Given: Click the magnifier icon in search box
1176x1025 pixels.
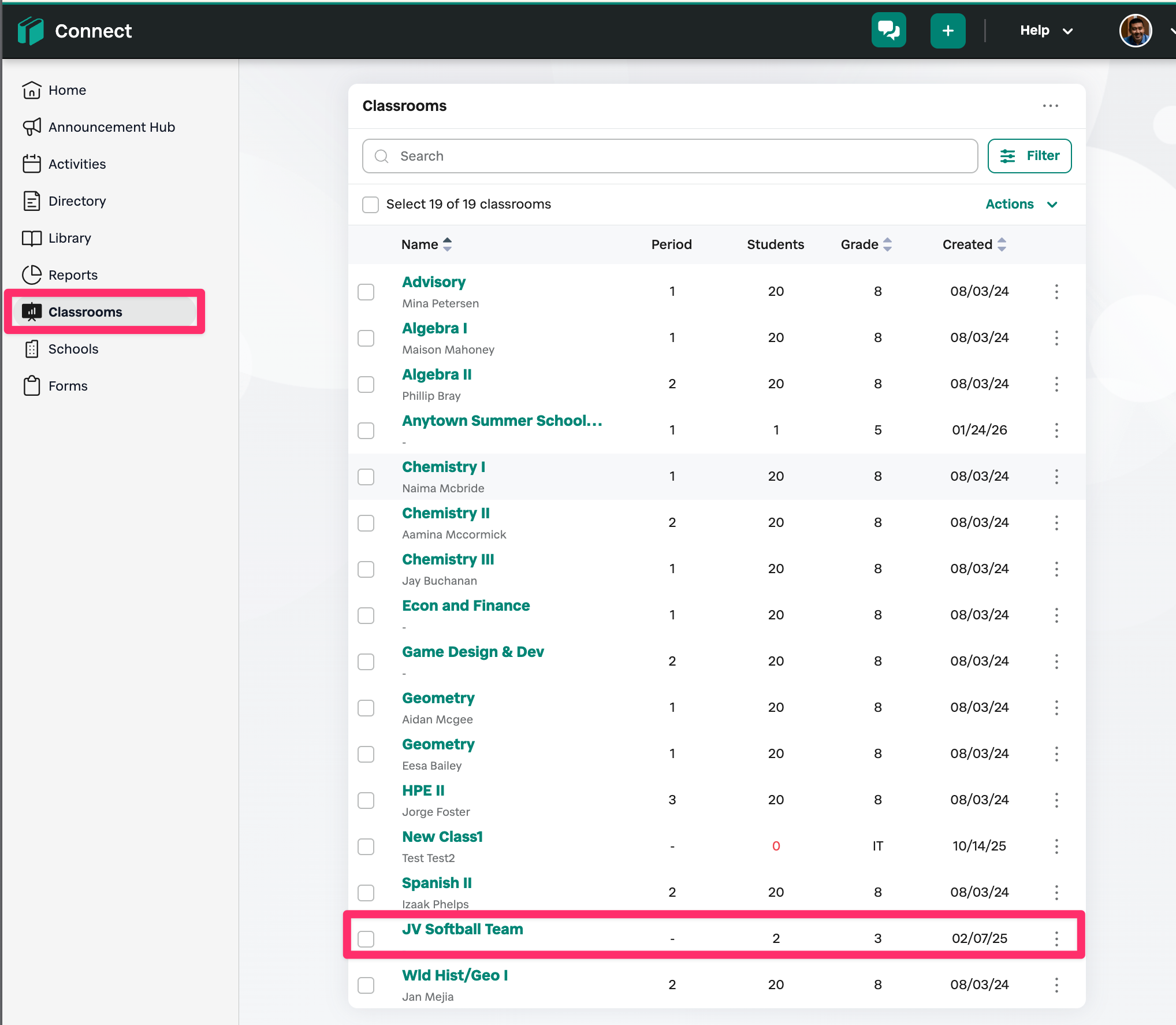Looking at the screenshot, I should [381, 156].
